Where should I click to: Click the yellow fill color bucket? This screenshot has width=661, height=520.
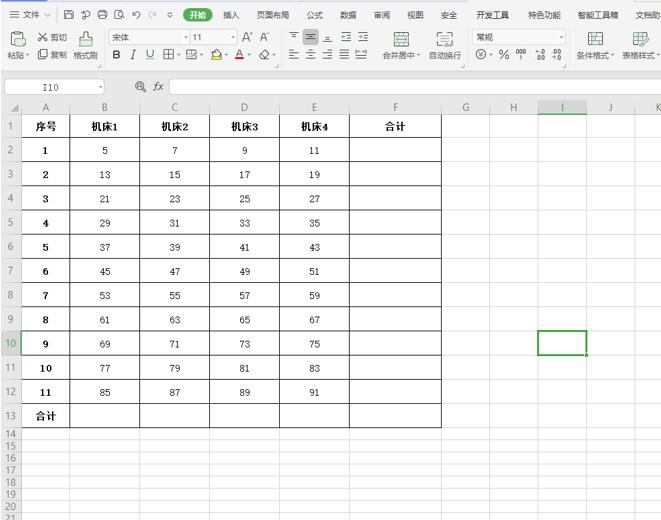coord(216,54)
